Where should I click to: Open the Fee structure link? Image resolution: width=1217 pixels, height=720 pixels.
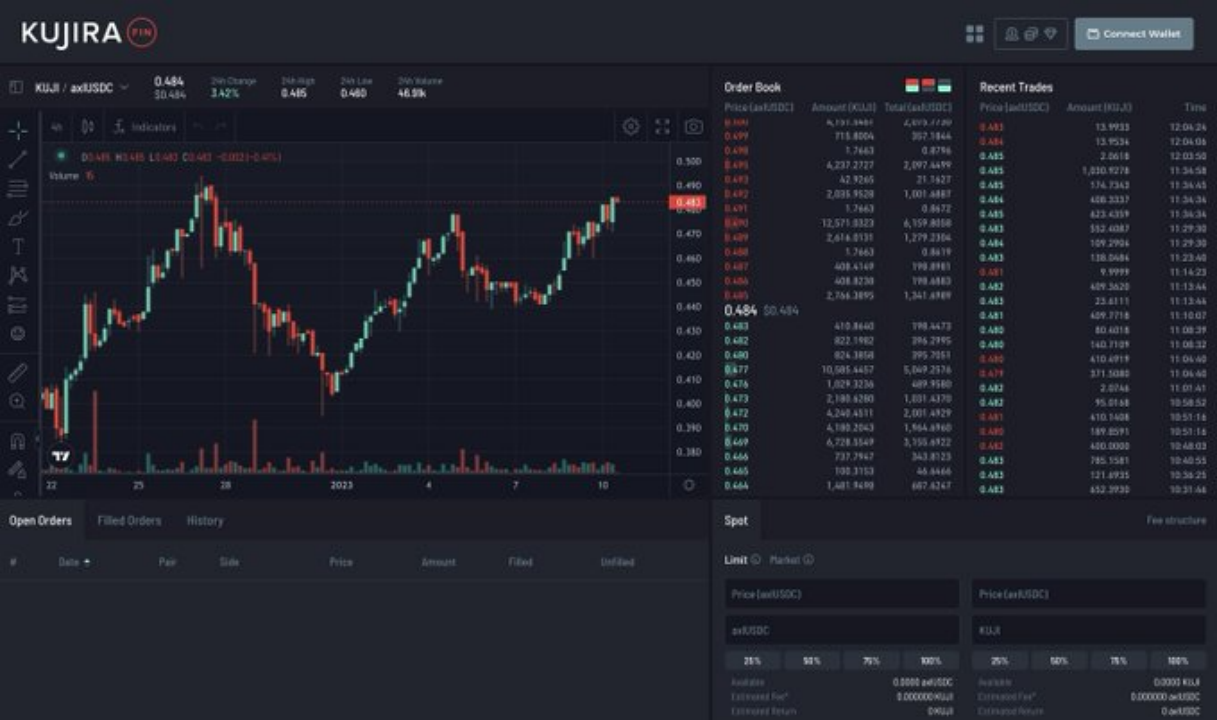1176,521
